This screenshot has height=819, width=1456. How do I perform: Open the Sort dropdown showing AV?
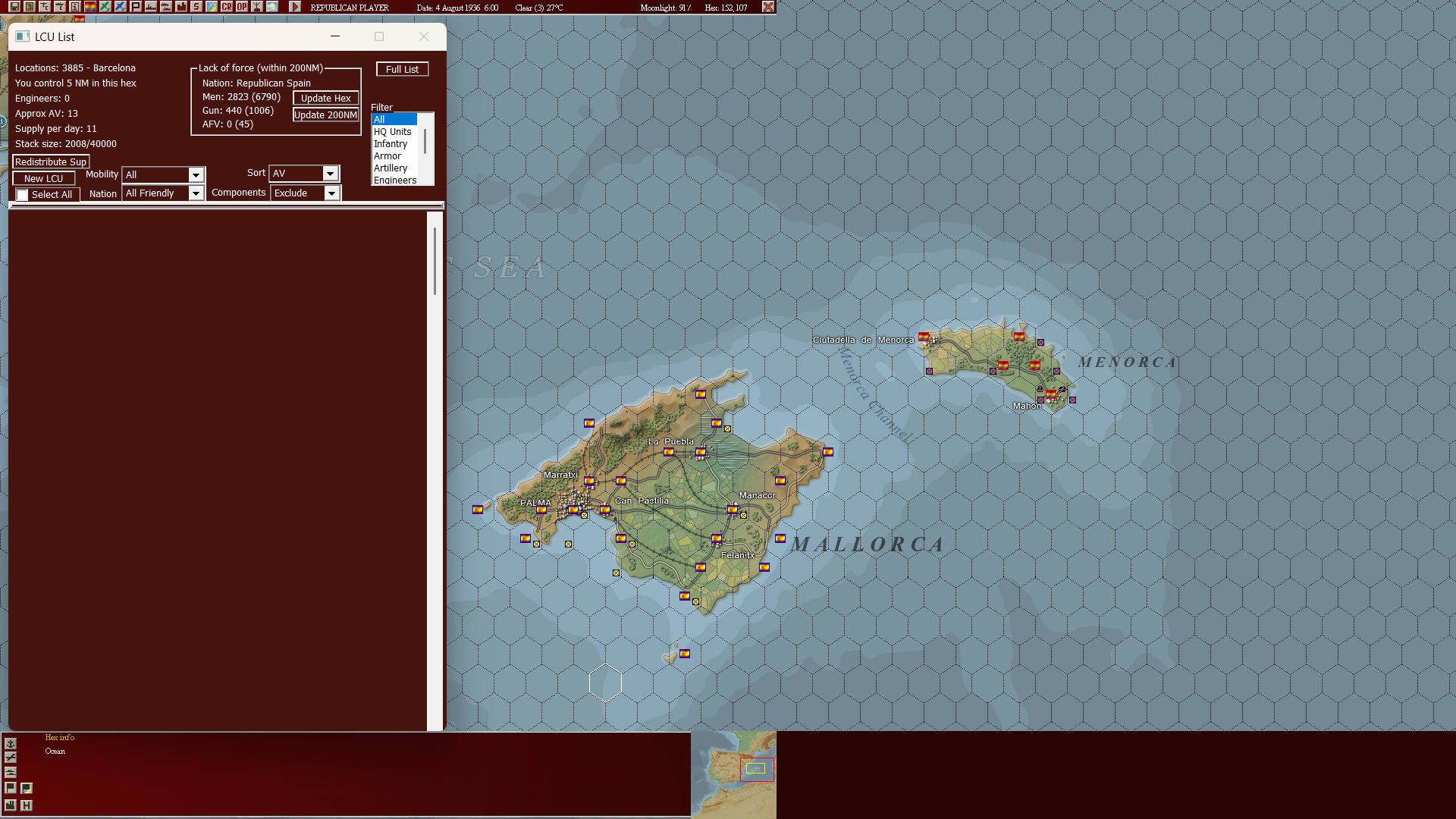(x=331, y=173)
